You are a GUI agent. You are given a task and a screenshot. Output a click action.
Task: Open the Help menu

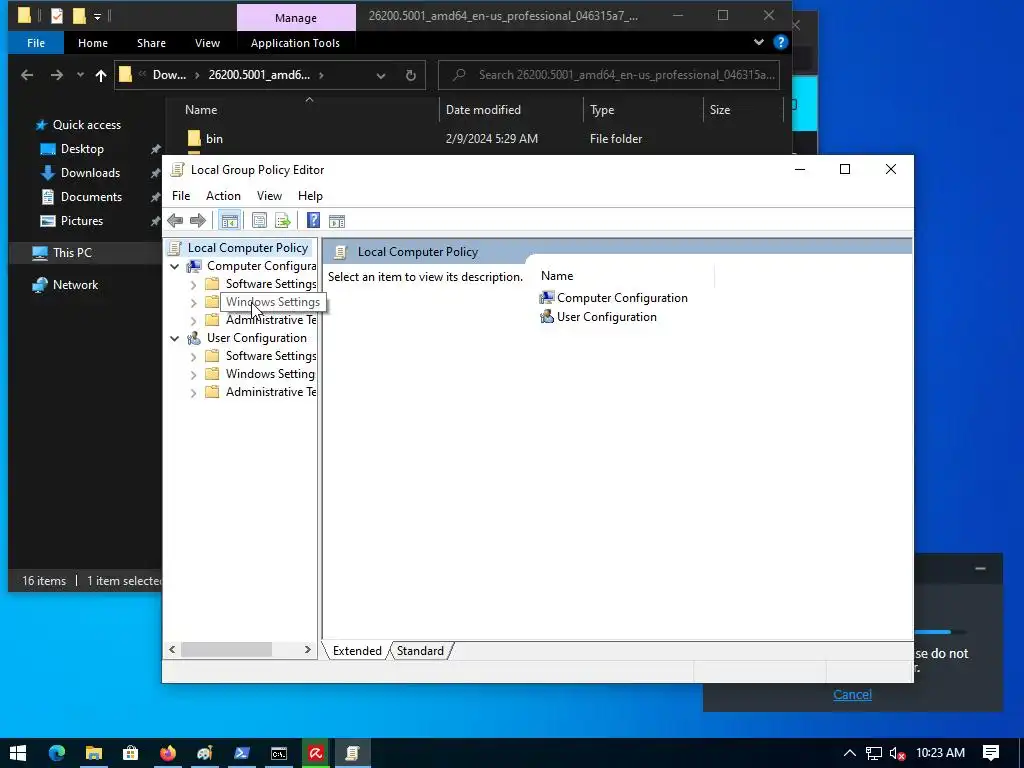[310, 196]
